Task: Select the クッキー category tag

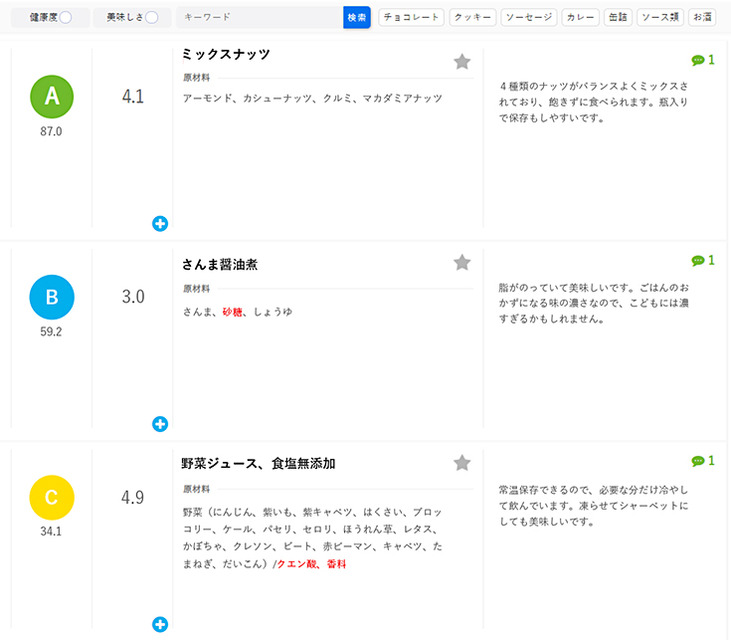Action: [x=472, y=17]
